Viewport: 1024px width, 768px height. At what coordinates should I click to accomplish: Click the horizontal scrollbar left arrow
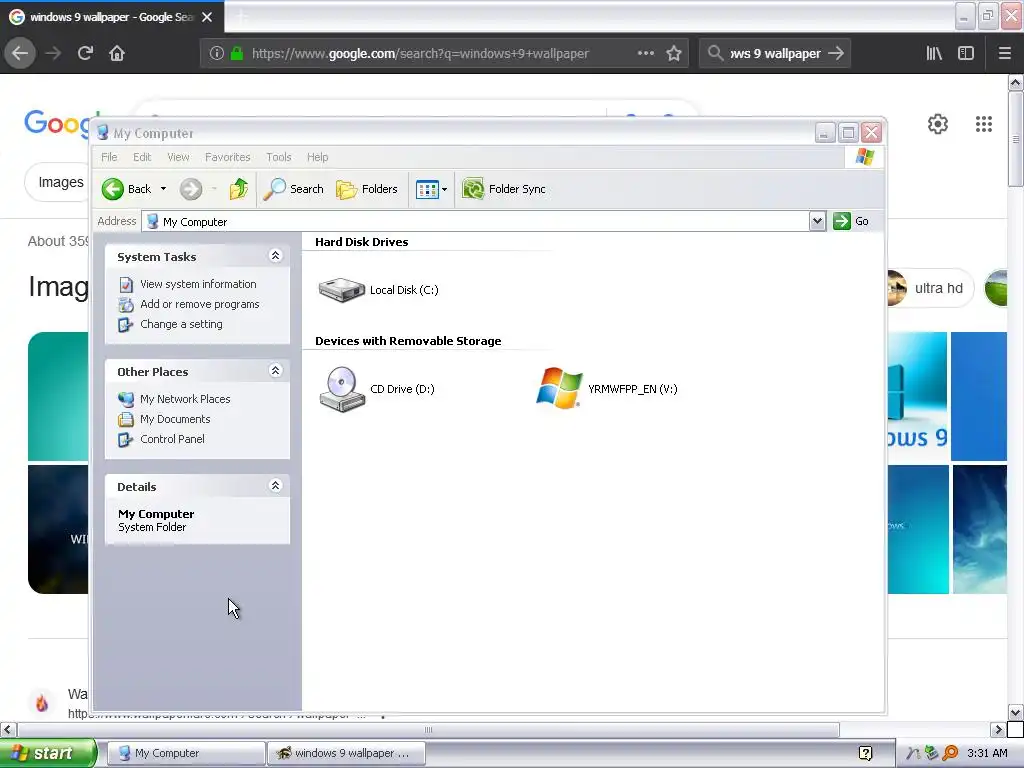[8, 729]
